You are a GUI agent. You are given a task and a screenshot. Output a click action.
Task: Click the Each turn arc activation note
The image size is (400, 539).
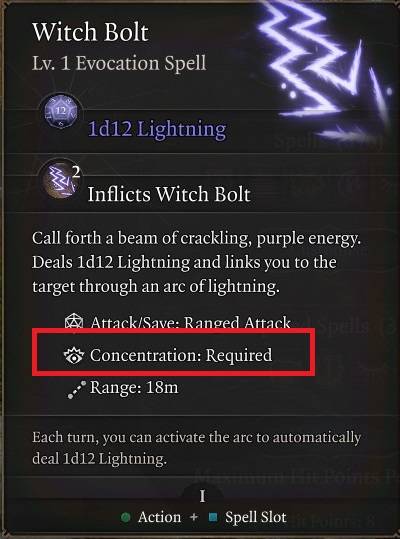pyautogui.click(x=196, y=448)
